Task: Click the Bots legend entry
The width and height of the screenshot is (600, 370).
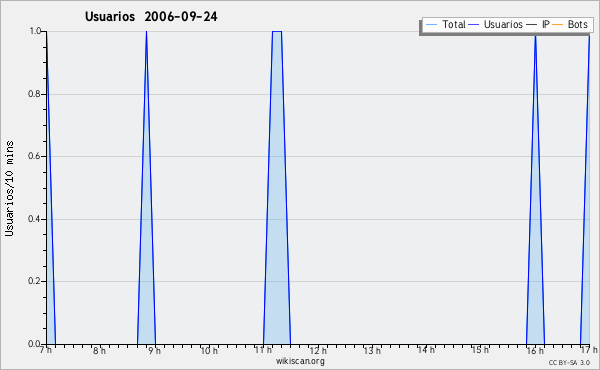Action: [570, 24]
